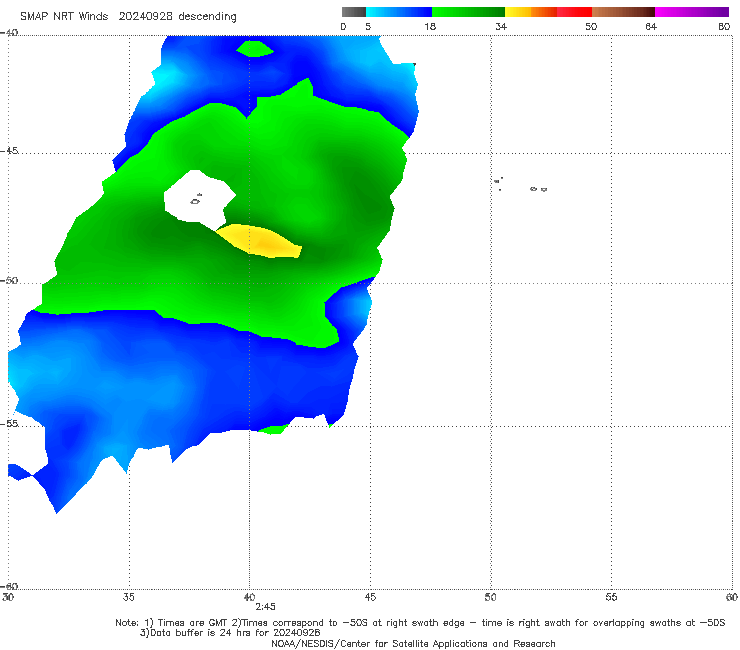Click the SMAP NRT Winds title text
Image resolution: width=740 pixels, height=650 pixels.
[x=64, y=16]
